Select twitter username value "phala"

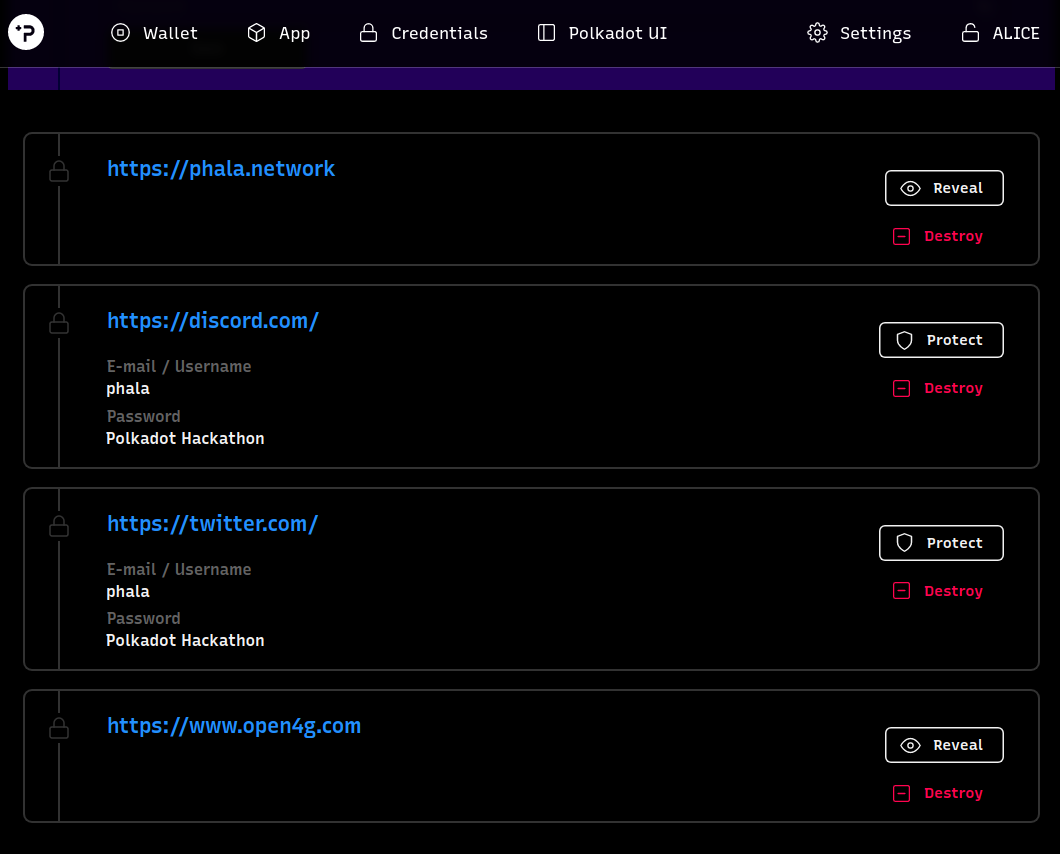coord(128,592)
